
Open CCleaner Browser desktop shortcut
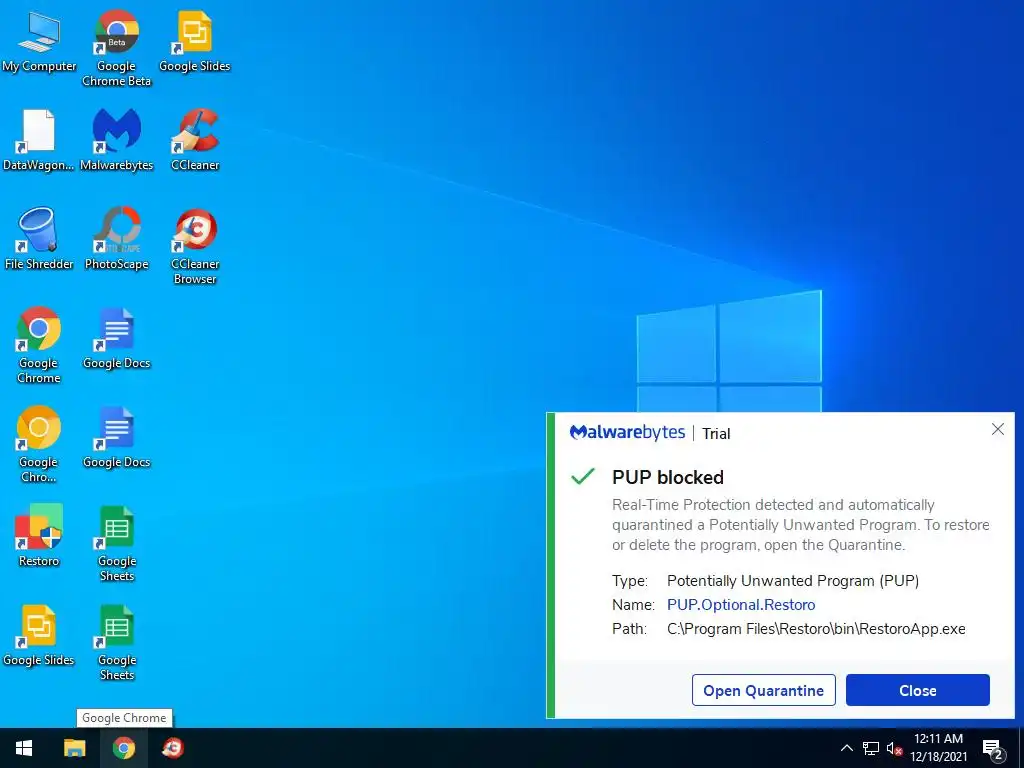point(195,247)
